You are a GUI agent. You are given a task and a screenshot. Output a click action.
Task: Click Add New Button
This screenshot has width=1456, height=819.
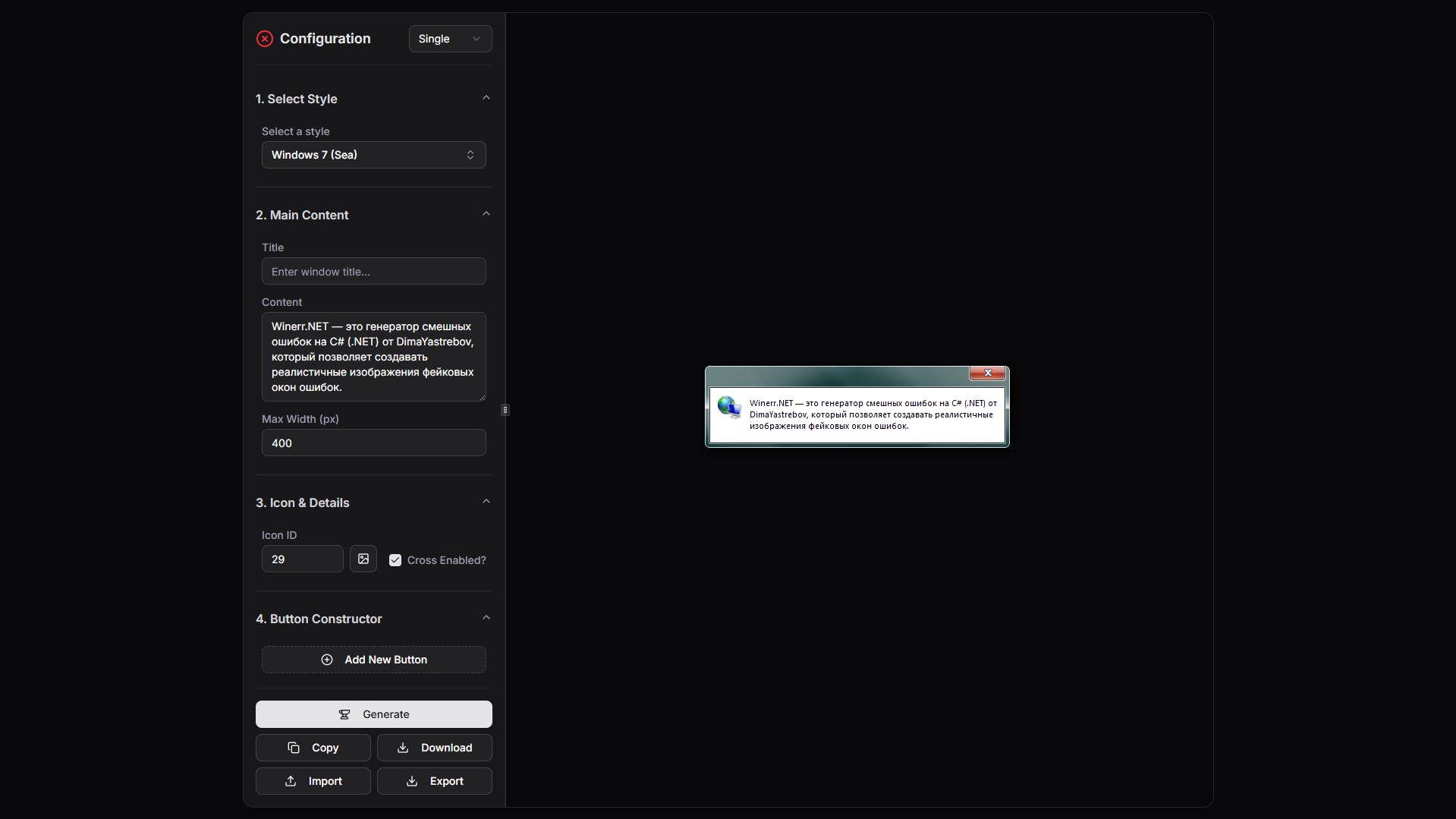coord(373,660)
